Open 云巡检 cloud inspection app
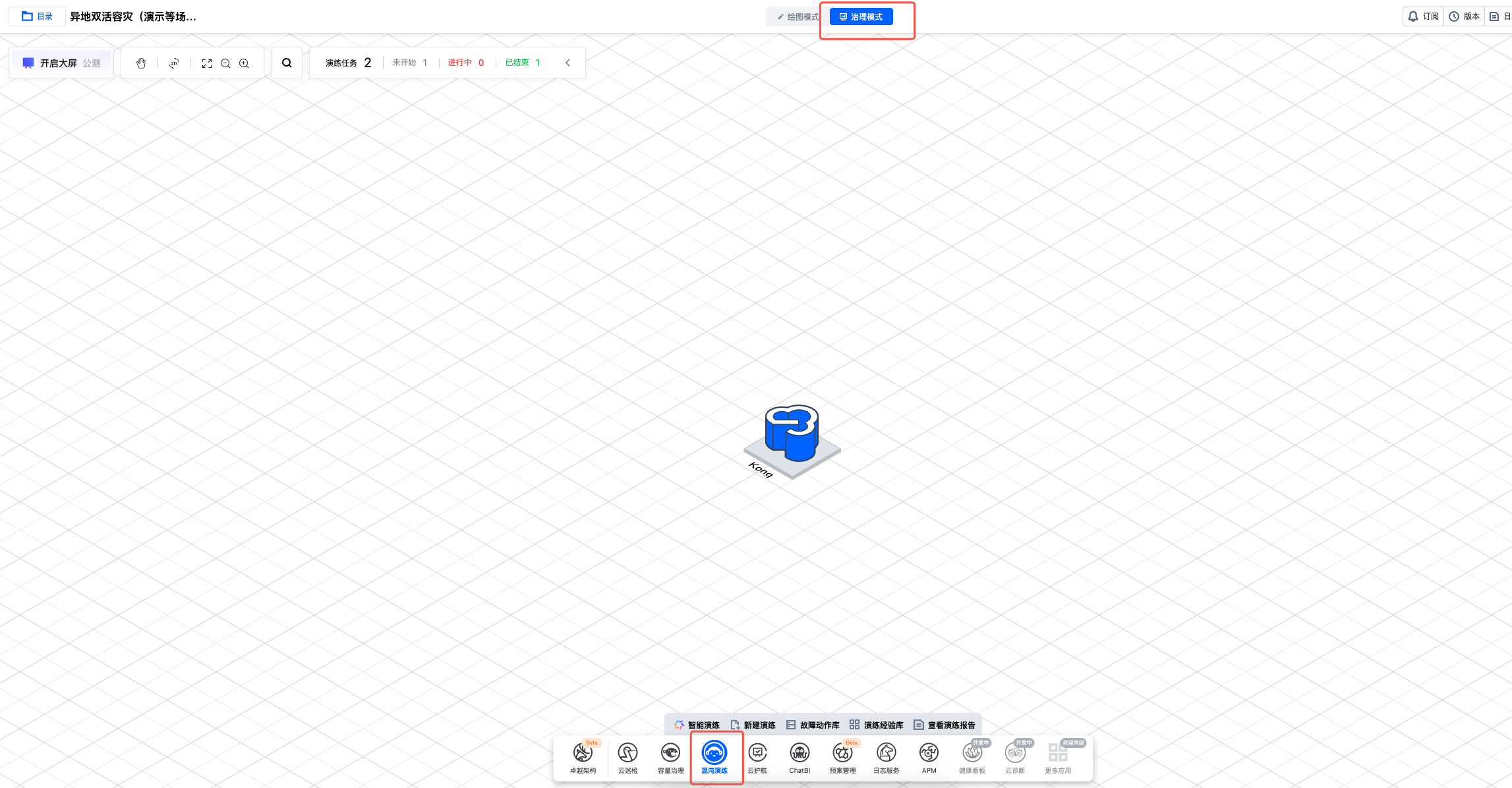The width and height of the screenshot is (1512, 788). [x=627, y=756]
